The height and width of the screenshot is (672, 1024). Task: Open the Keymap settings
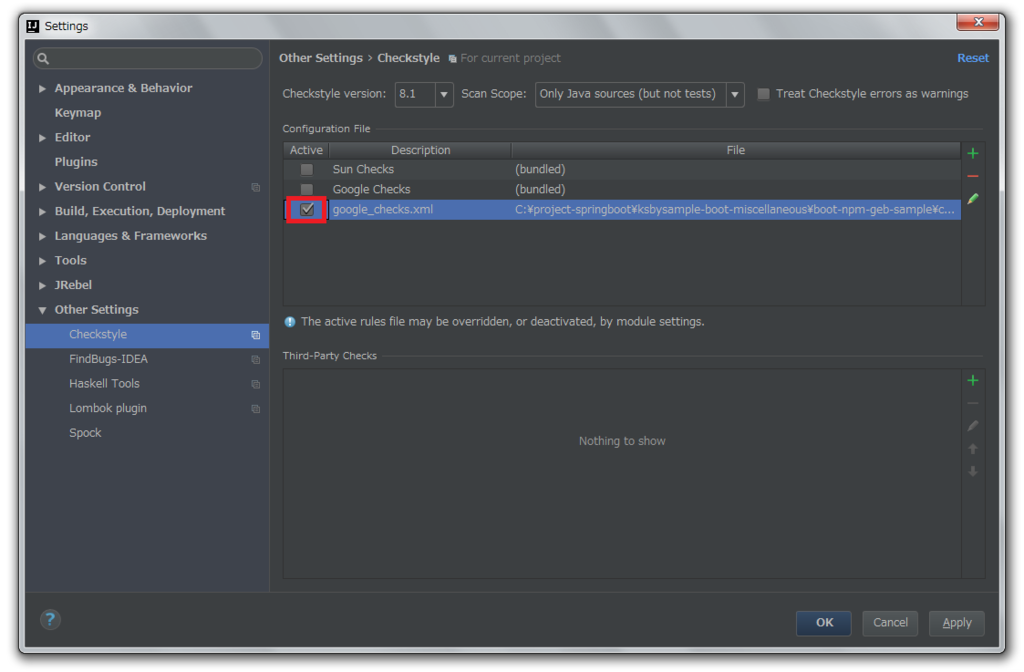point(78,113)
